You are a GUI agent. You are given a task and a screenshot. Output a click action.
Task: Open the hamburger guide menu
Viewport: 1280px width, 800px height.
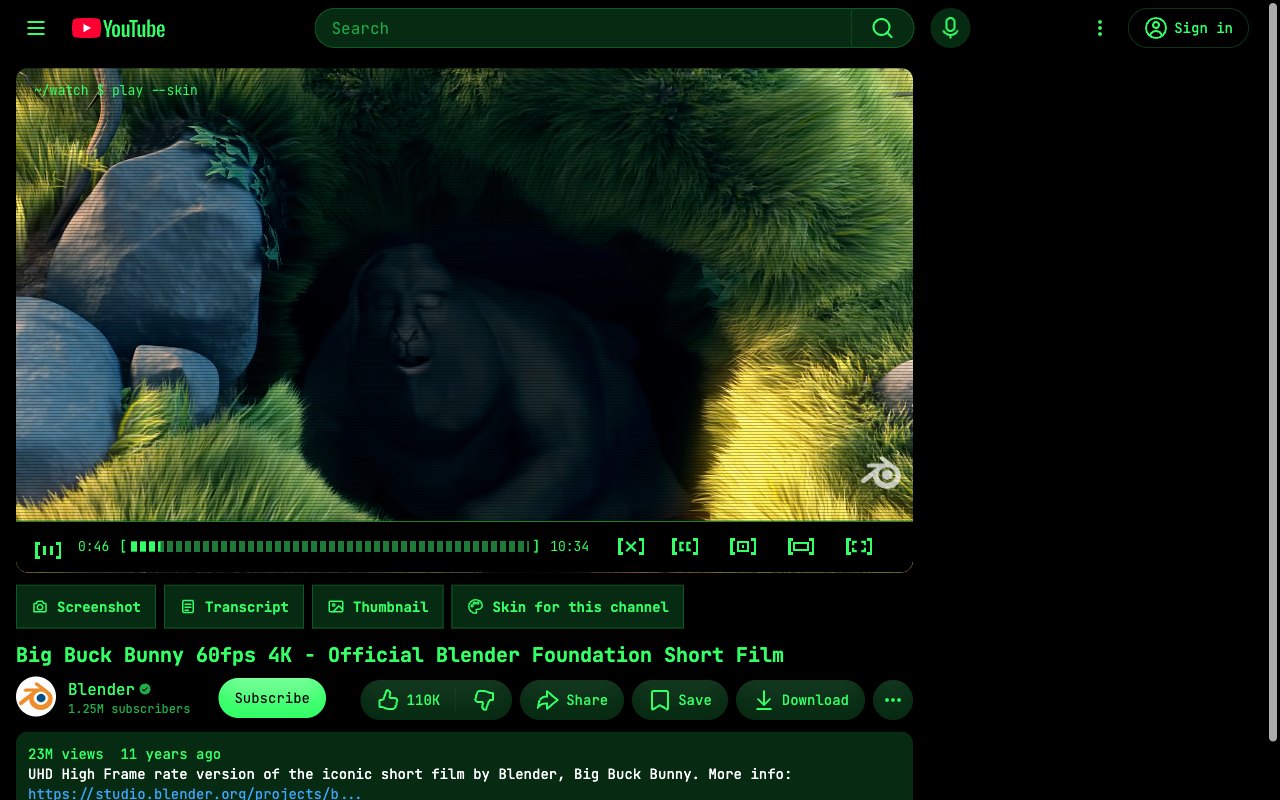click(x=36, y=28)
